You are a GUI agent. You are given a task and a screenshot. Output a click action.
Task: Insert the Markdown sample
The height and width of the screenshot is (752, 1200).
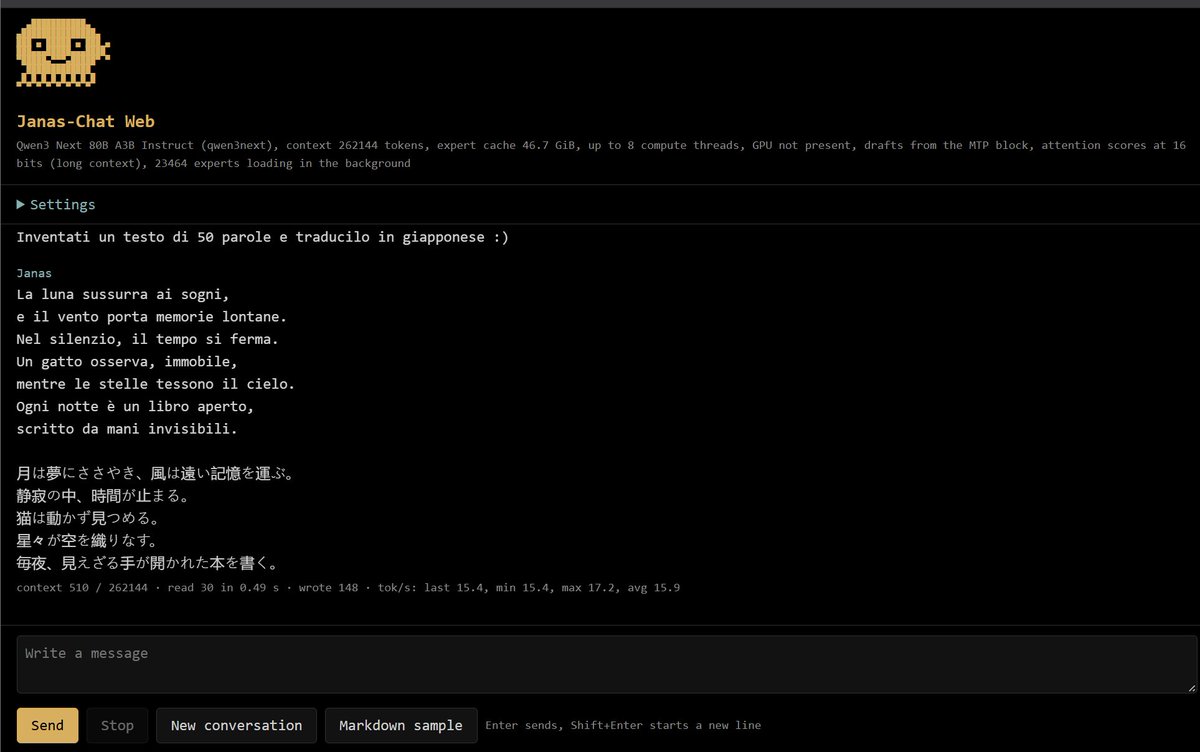pos(401,725)
